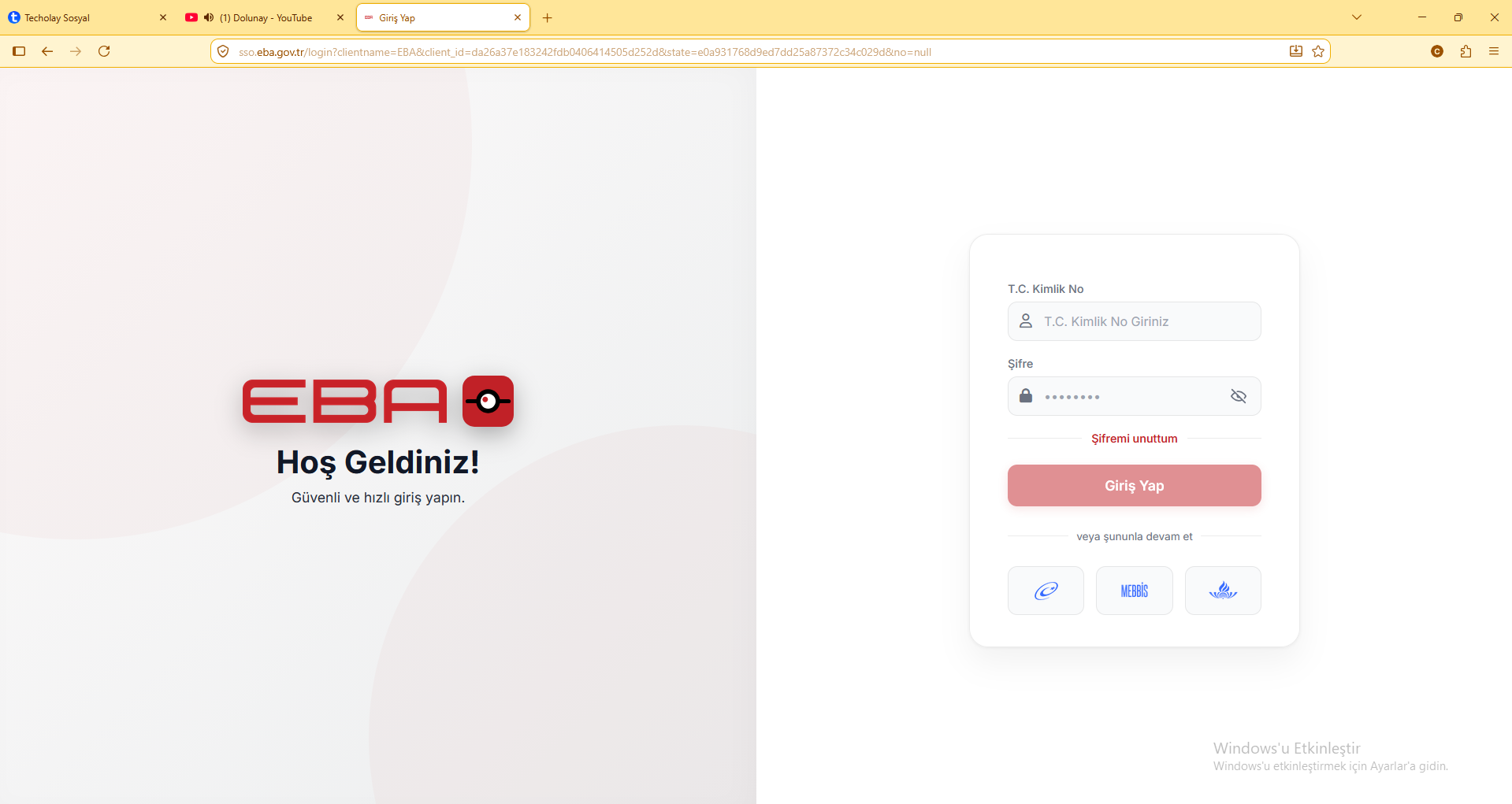The width and height of the screenshot is (1512, 804).
Task: Open the account profile icon
Action: pyautogui.click(x=1437, y=51)
